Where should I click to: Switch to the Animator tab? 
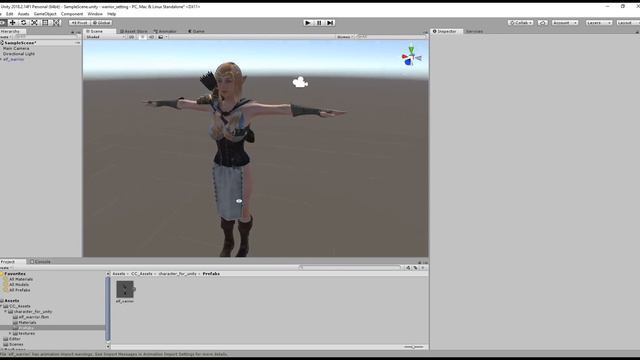tap(165, 31)
